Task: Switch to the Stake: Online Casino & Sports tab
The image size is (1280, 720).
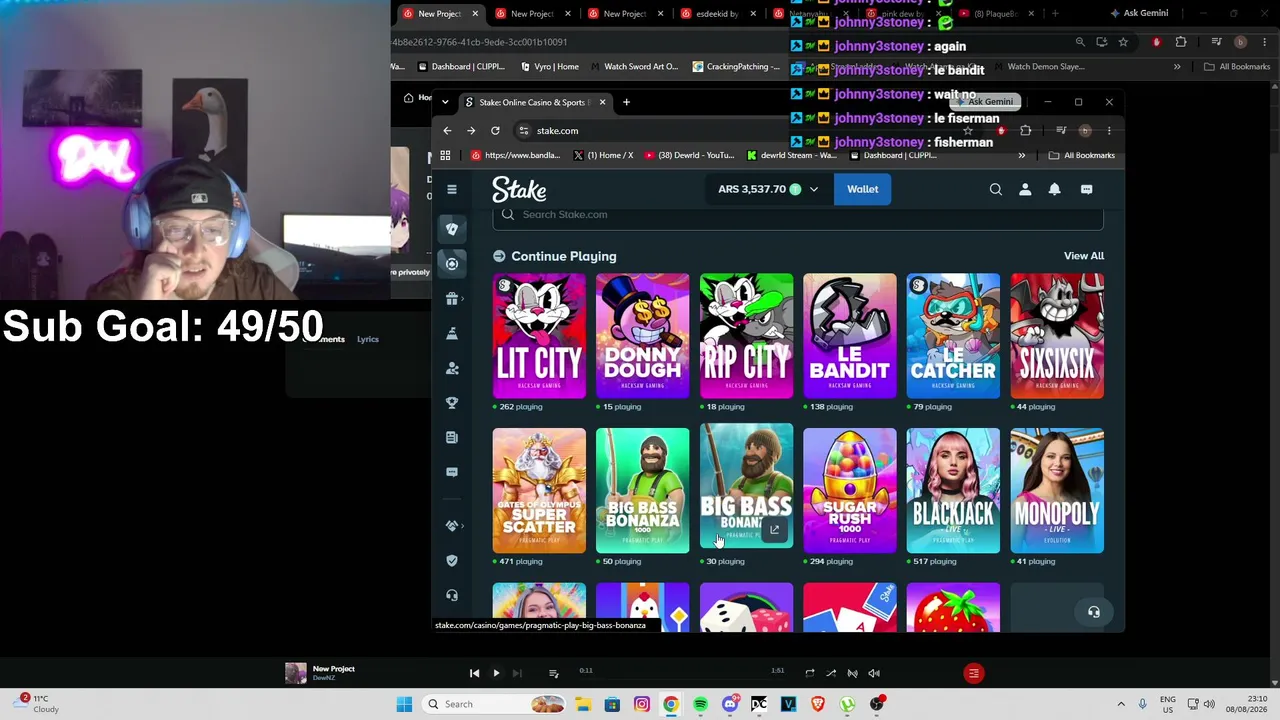Action: (534, 102)
